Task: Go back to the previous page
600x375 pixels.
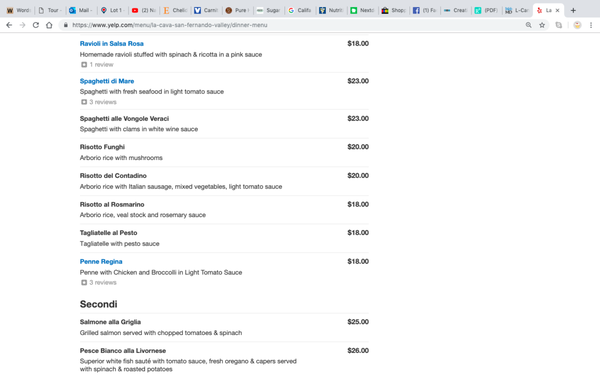Action: (9, 25)
